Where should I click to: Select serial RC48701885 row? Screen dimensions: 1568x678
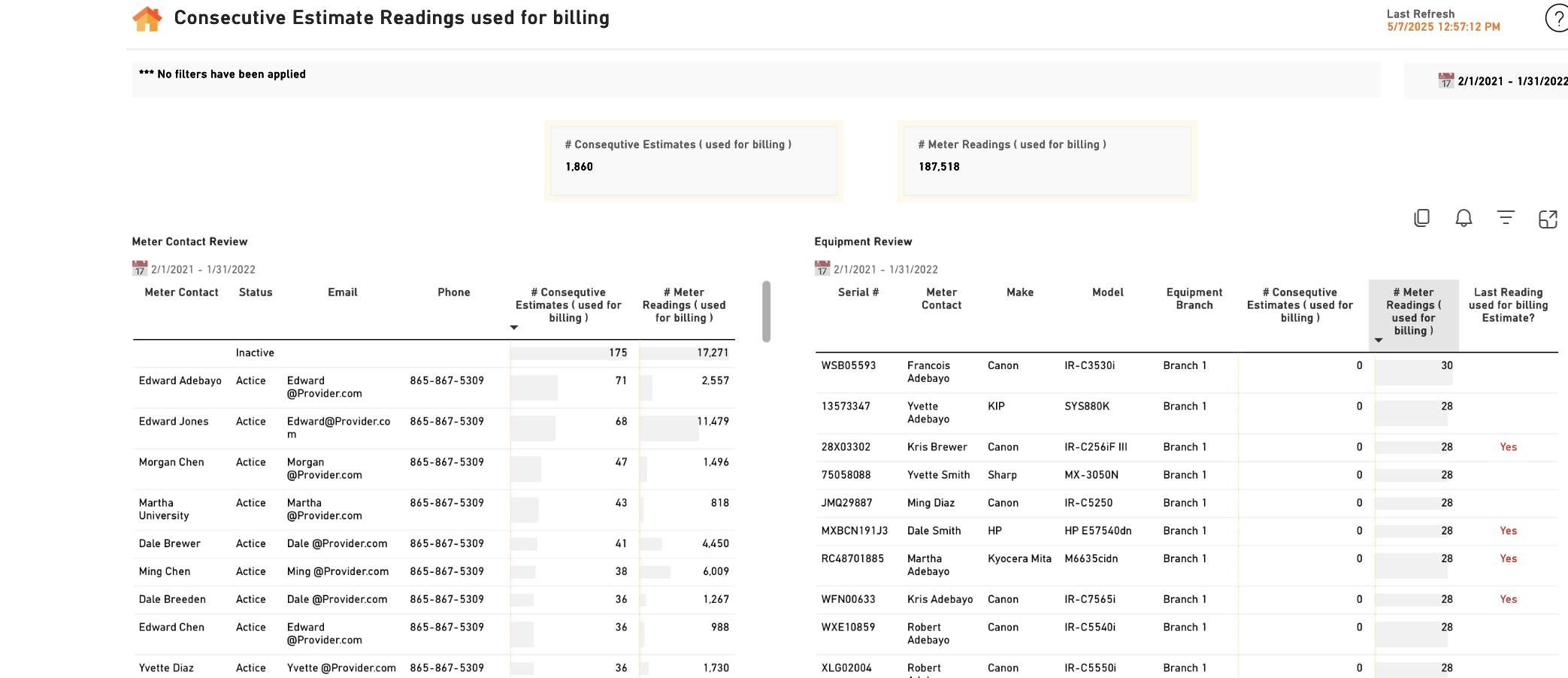(1186, 564)
